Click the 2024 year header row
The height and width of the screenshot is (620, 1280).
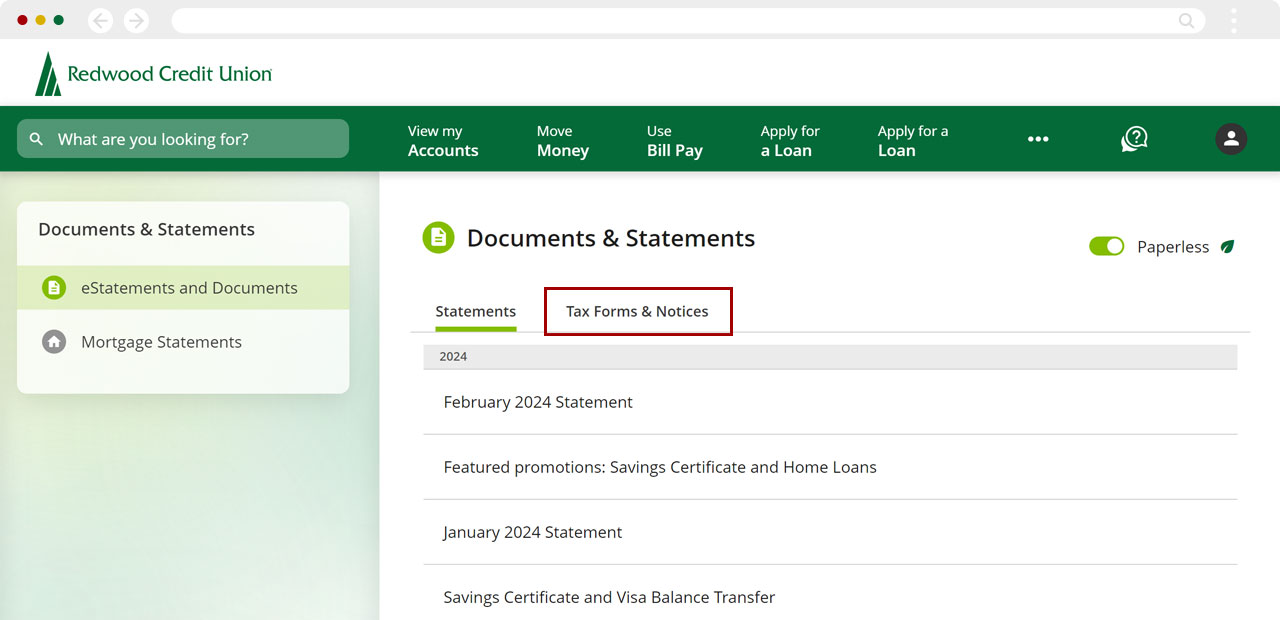(x=830, y=357)
